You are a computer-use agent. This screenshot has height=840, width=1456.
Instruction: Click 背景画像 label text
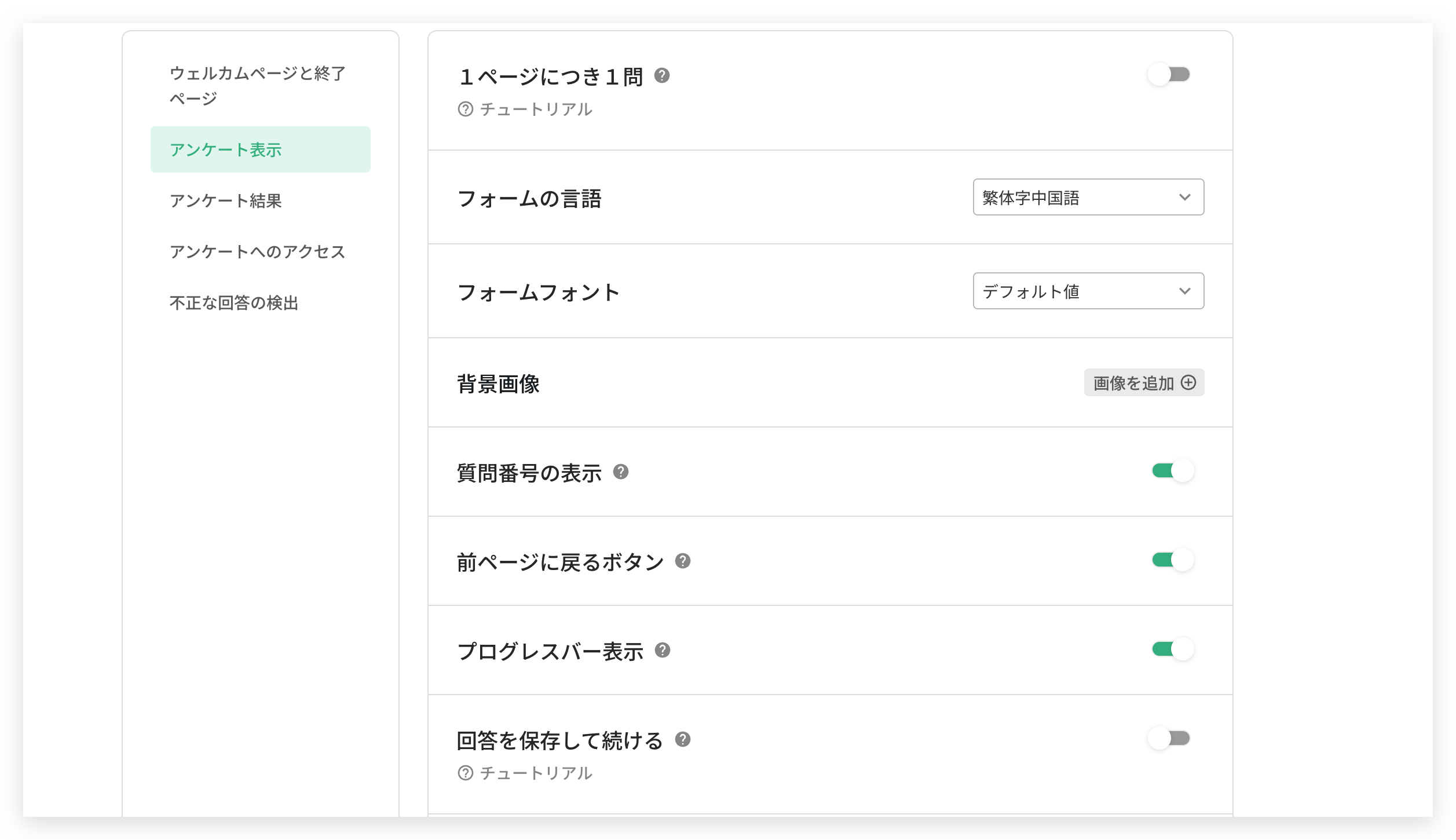point(498,384)
